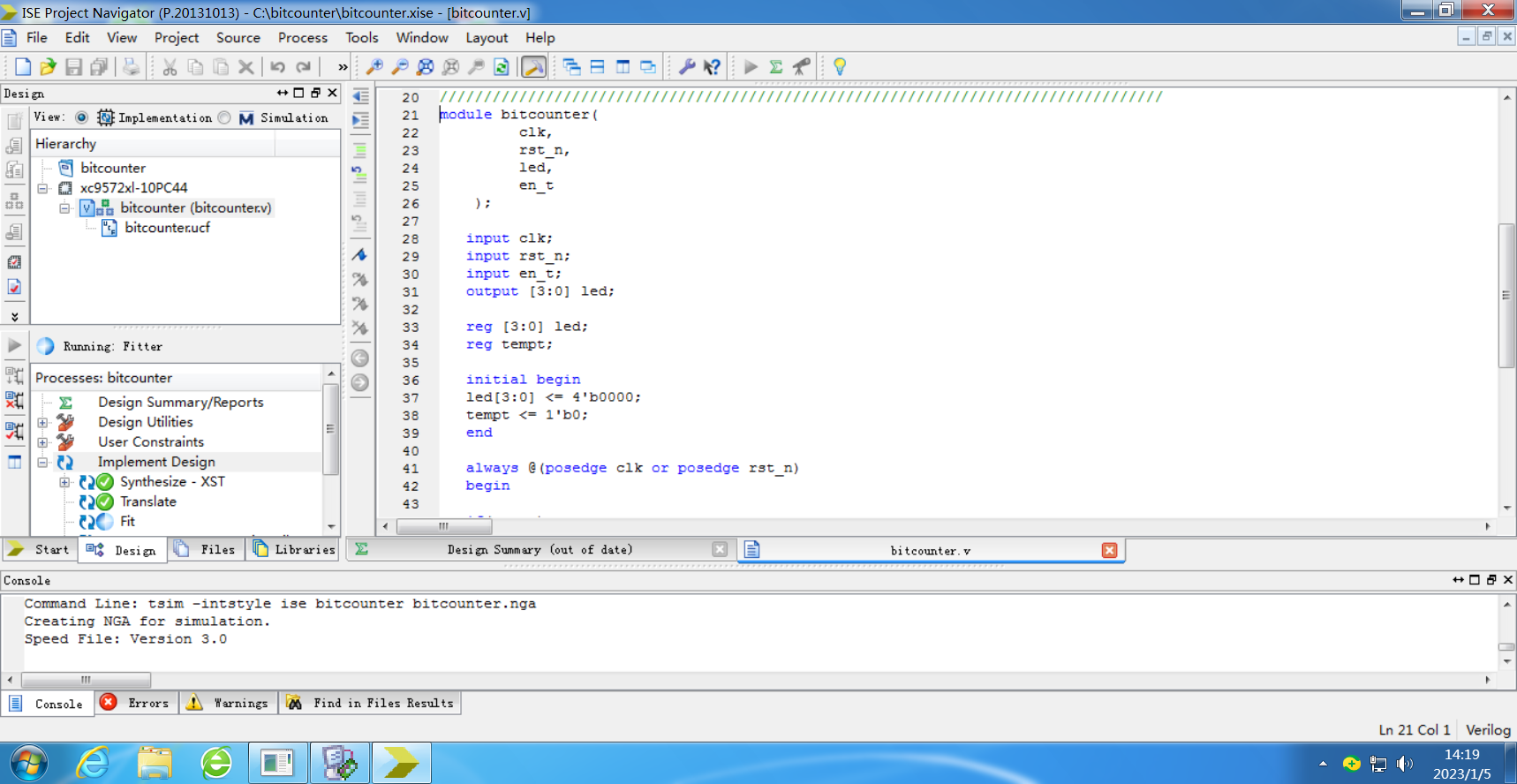Viewport: 1517px width, 784px height.
Task: Click the volume speaker tray icon
Action: point(1405,764)
